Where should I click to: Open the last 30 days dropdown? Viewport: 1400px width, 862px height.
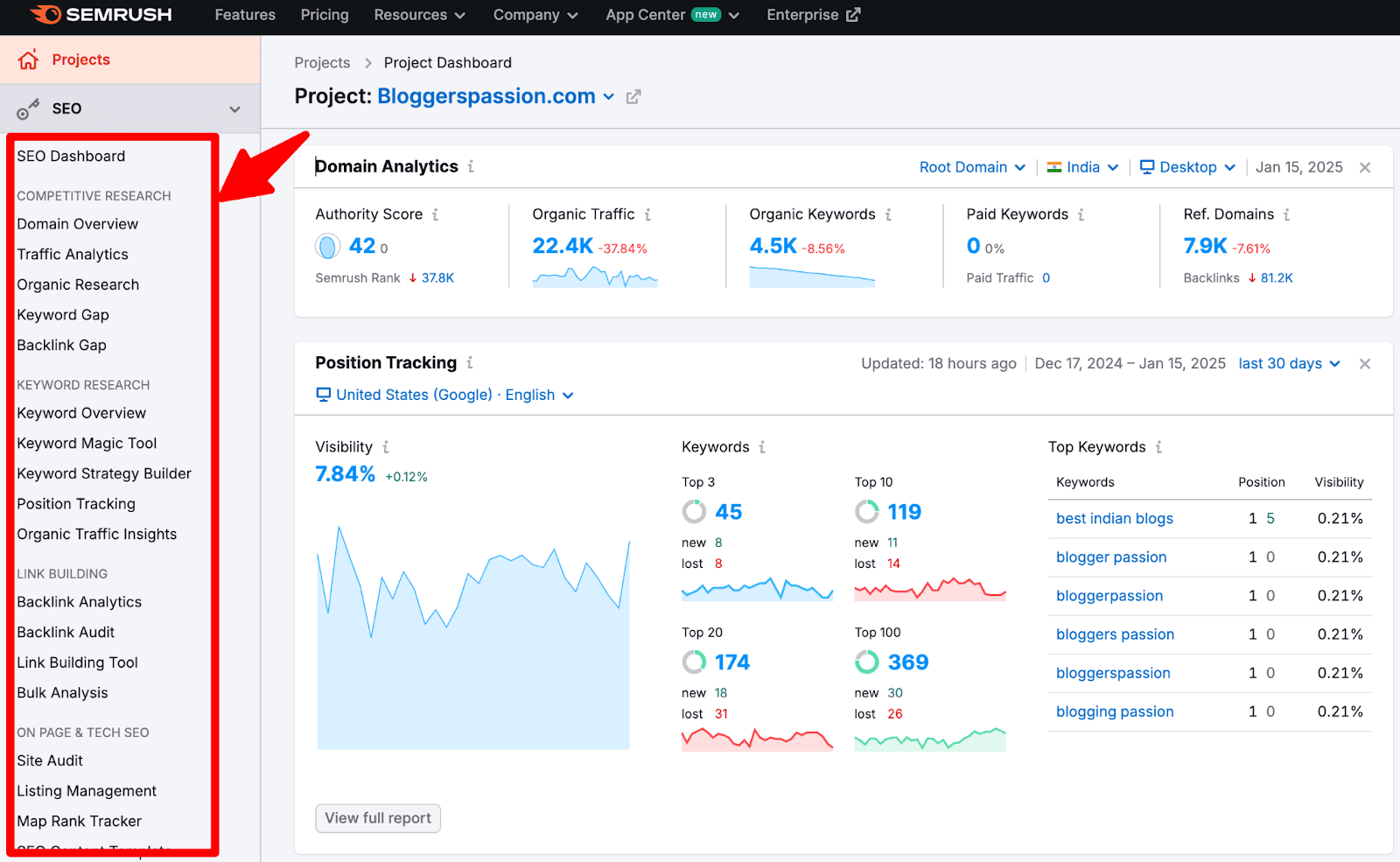pyautogui.click(x=1290, y=363)
